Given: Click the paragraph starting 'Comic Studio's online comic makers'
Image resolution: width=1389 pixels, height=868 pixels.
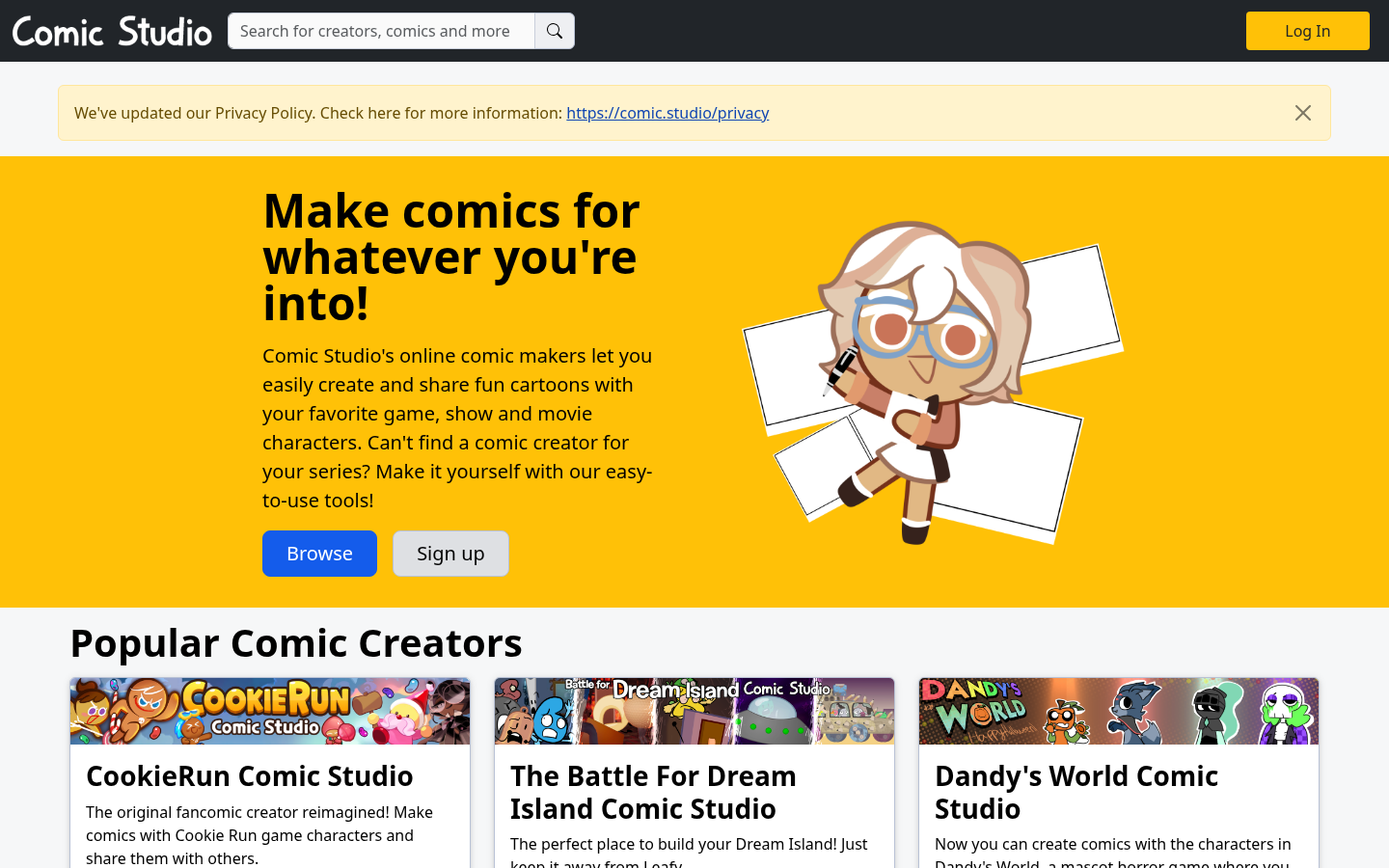Looking at the screenshot, I should click(458, 428).
